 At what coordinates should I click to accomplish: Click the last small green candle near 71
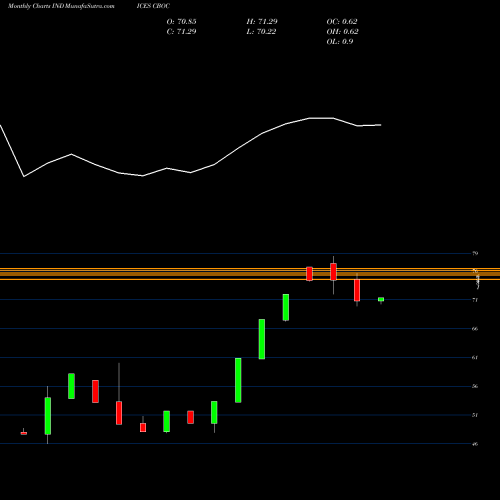(381, 299)
